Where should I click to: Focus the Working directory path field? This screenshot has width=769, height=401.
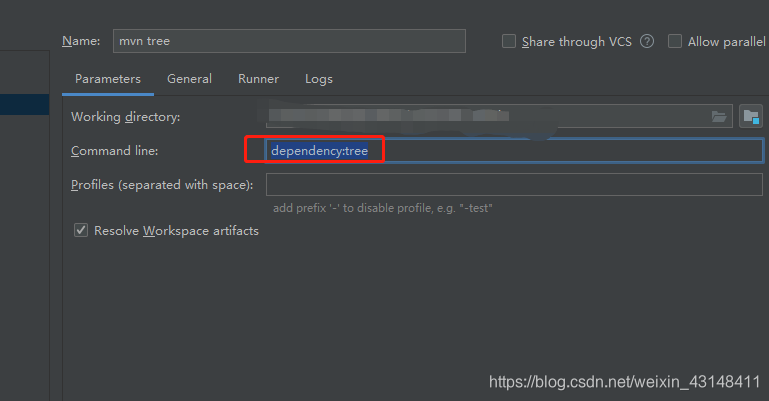tap(499, 117)
